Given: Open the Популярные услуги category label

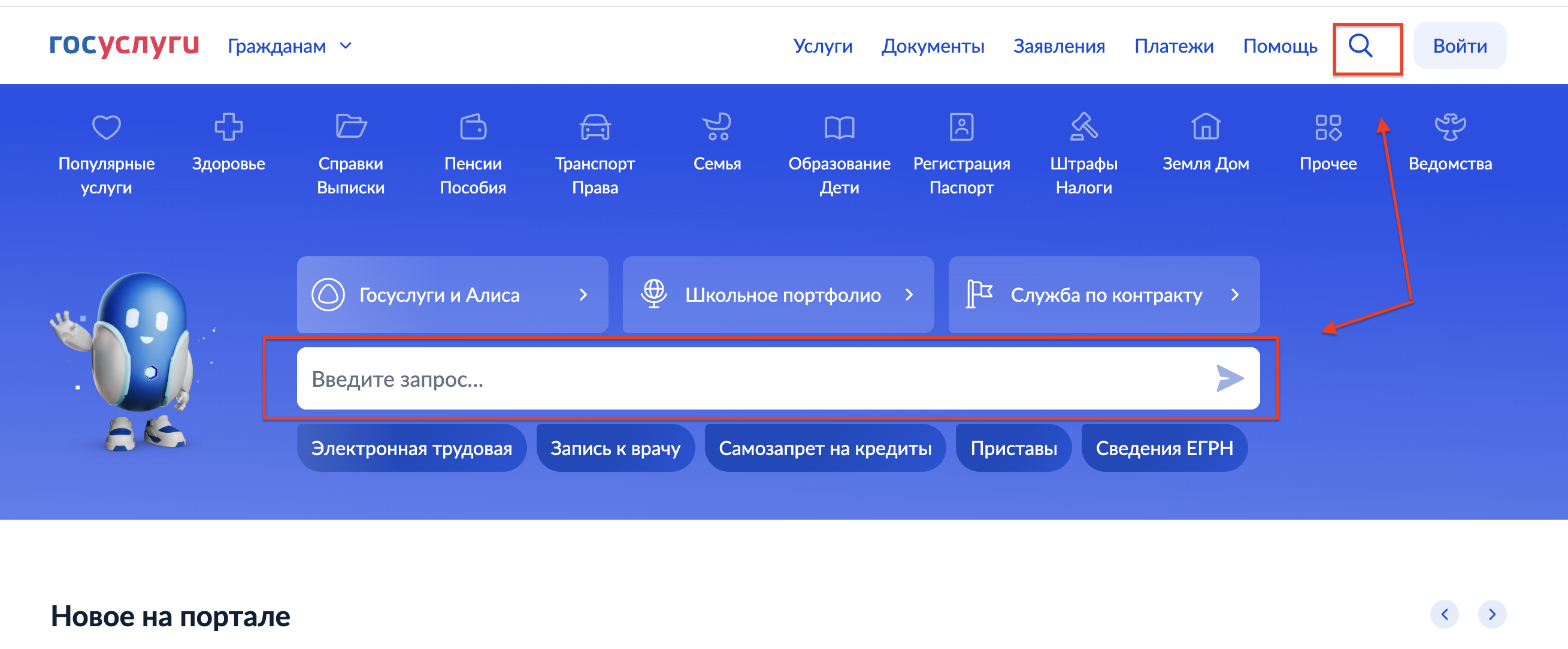Looking at the screenshot, I should [107, 175].
